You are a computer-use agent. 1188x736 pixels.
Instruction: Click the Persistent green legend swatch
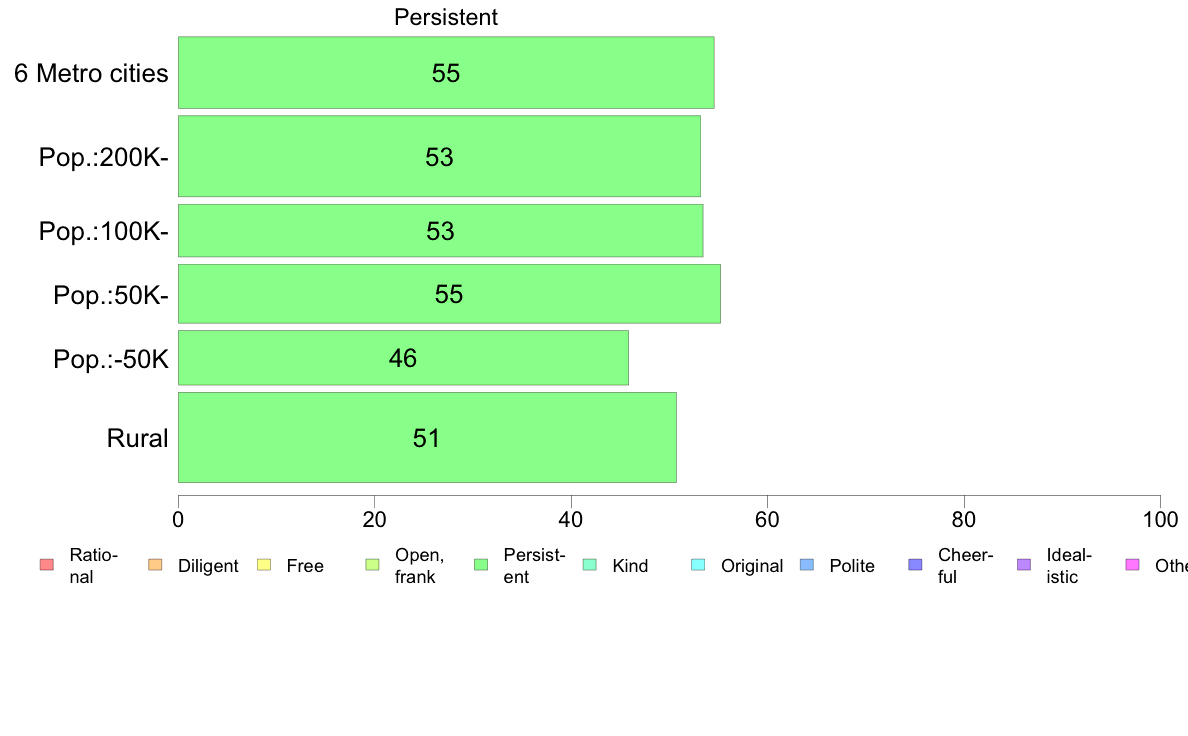[481, 565]
